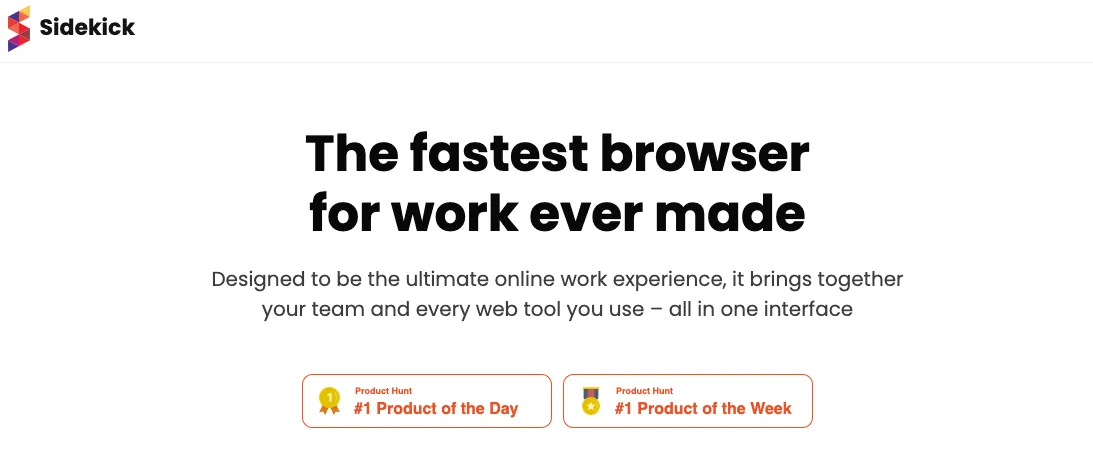
Task: Open the #1 Product of the Week badge
Action: 687,401
